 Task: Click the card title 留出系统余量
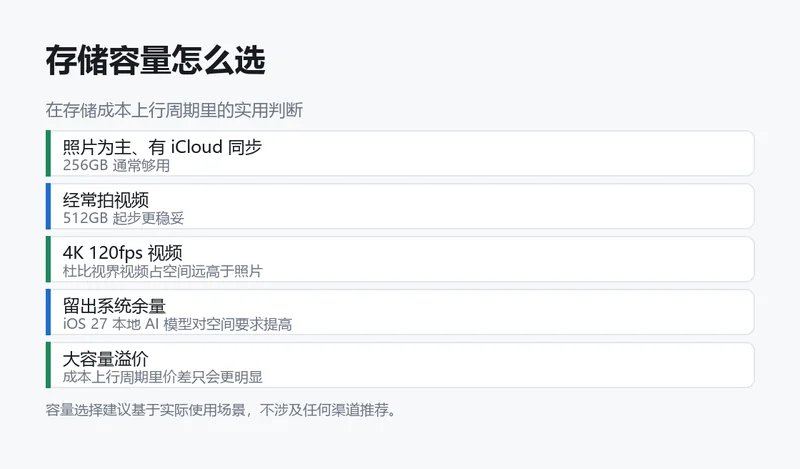pos(114,306)
